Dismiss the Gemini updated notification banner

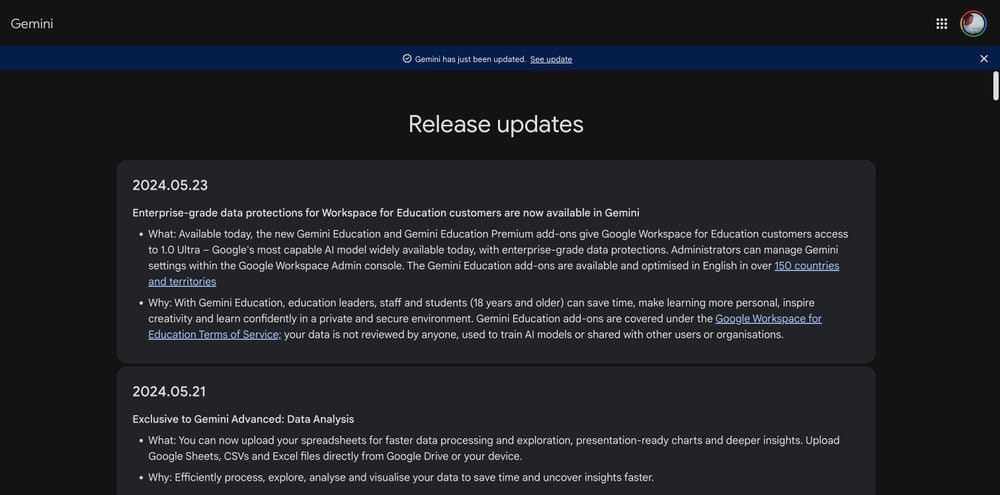pos(984,59)
